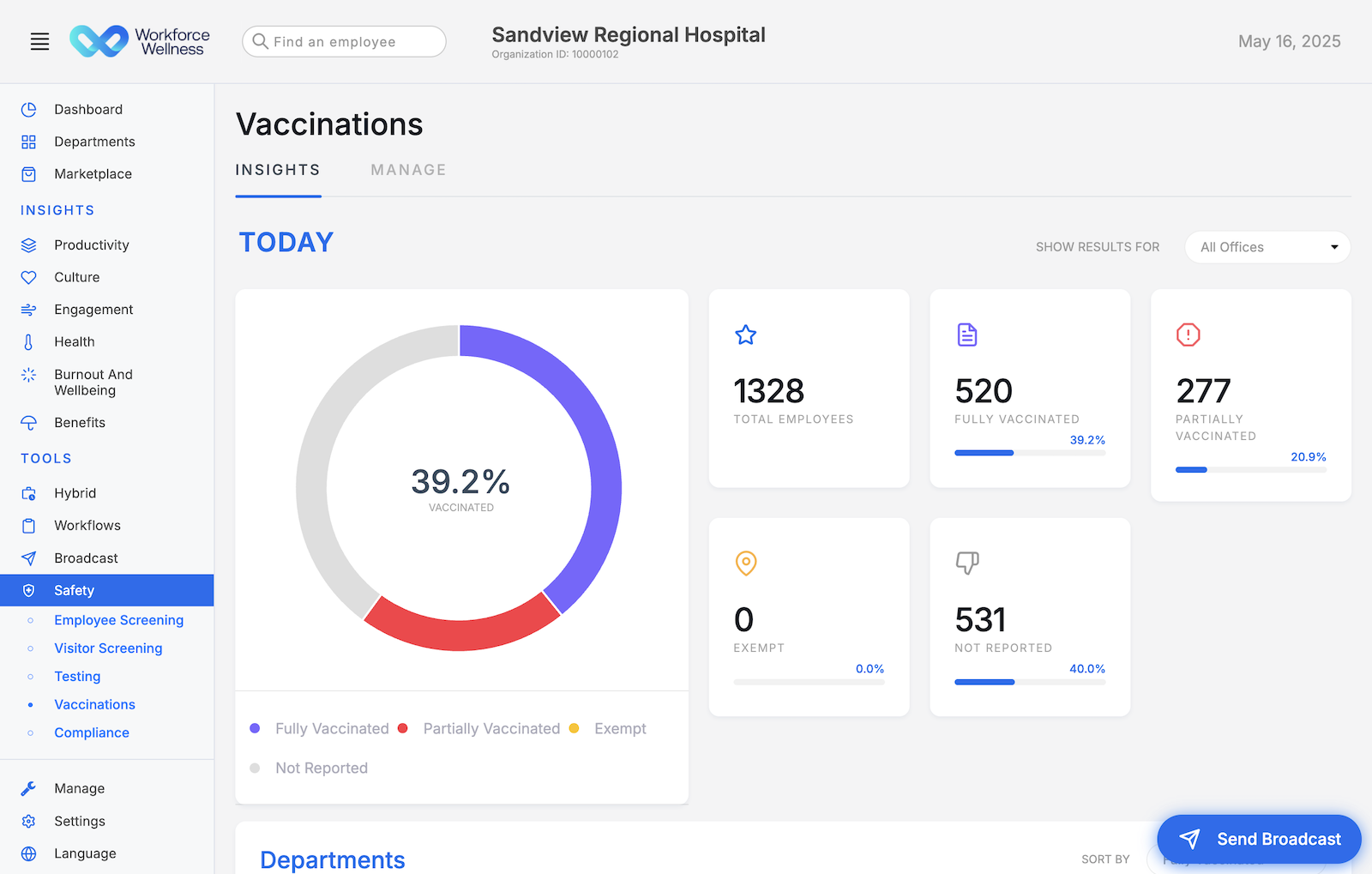Open the Marketplace page
The height and width of the screenshot is (874, 1372).
[x=93, y=173]
